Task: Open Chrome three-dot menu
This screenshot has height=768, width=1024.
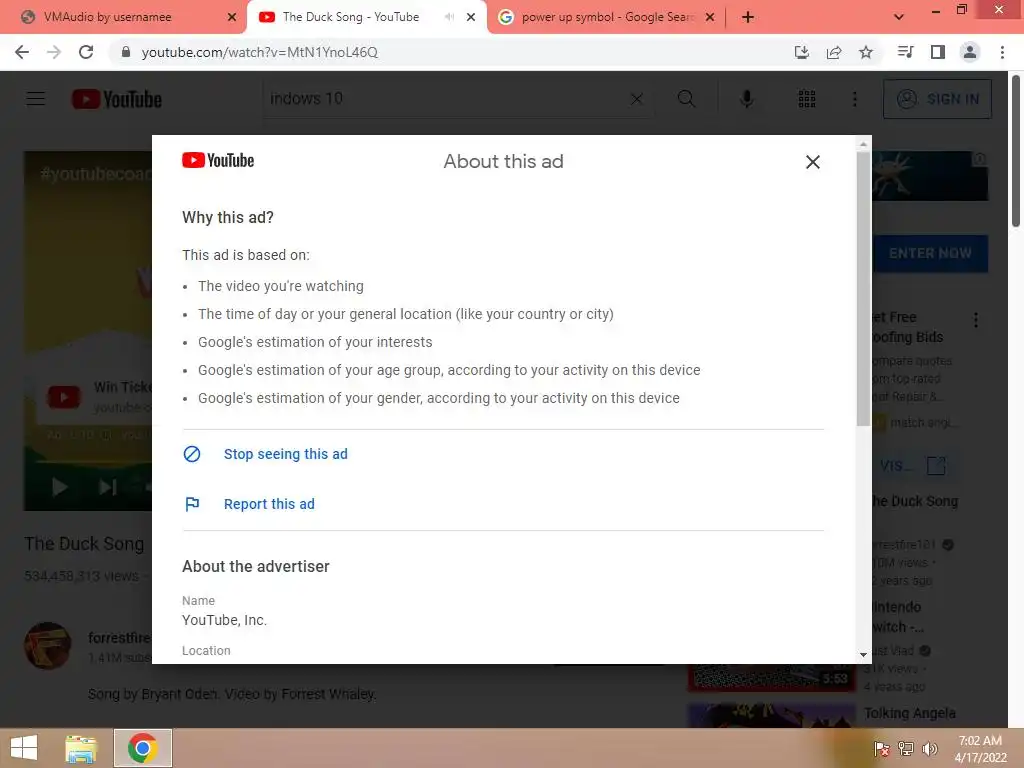Action: coord(1002,52)
